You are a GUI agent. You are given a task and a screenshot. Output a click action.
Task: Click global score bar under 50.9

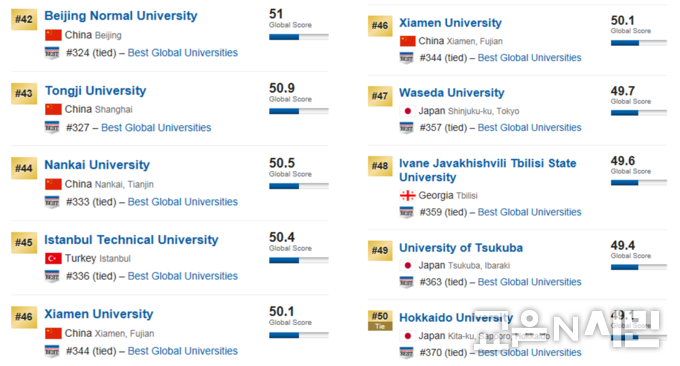coord(298,111)
